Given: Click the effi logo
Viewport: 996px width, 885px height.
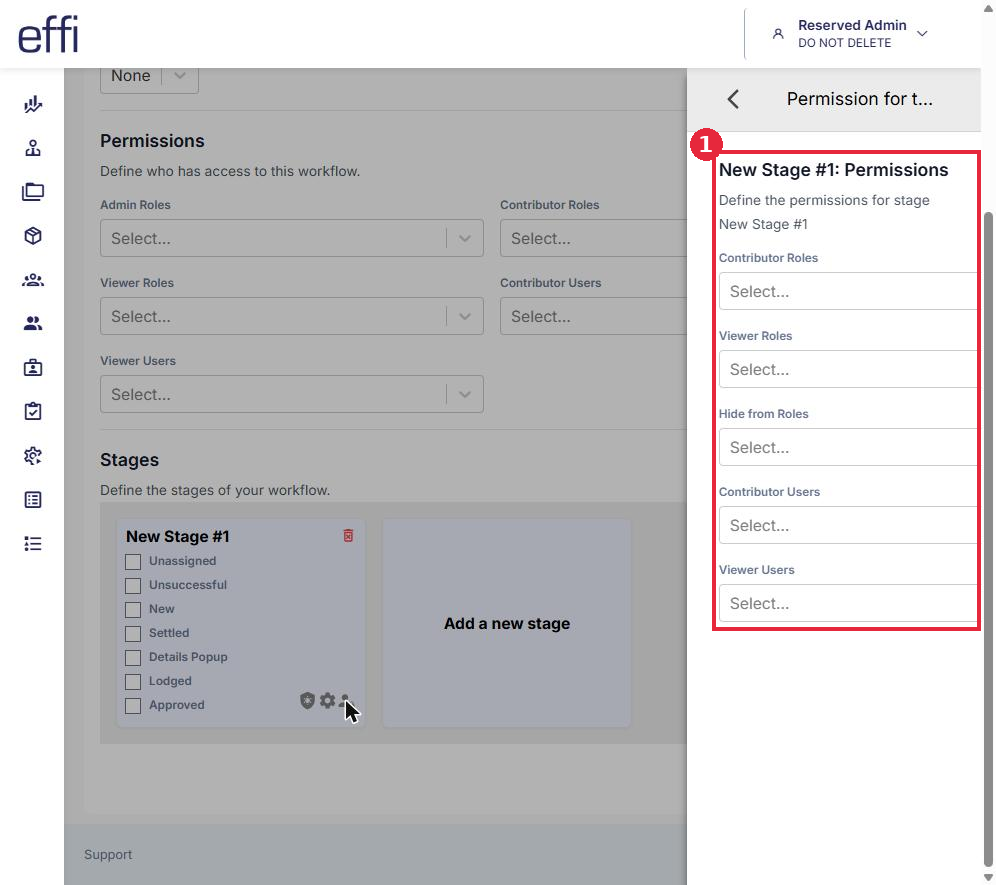Looking at the screenshot, I should coord(48,34).
